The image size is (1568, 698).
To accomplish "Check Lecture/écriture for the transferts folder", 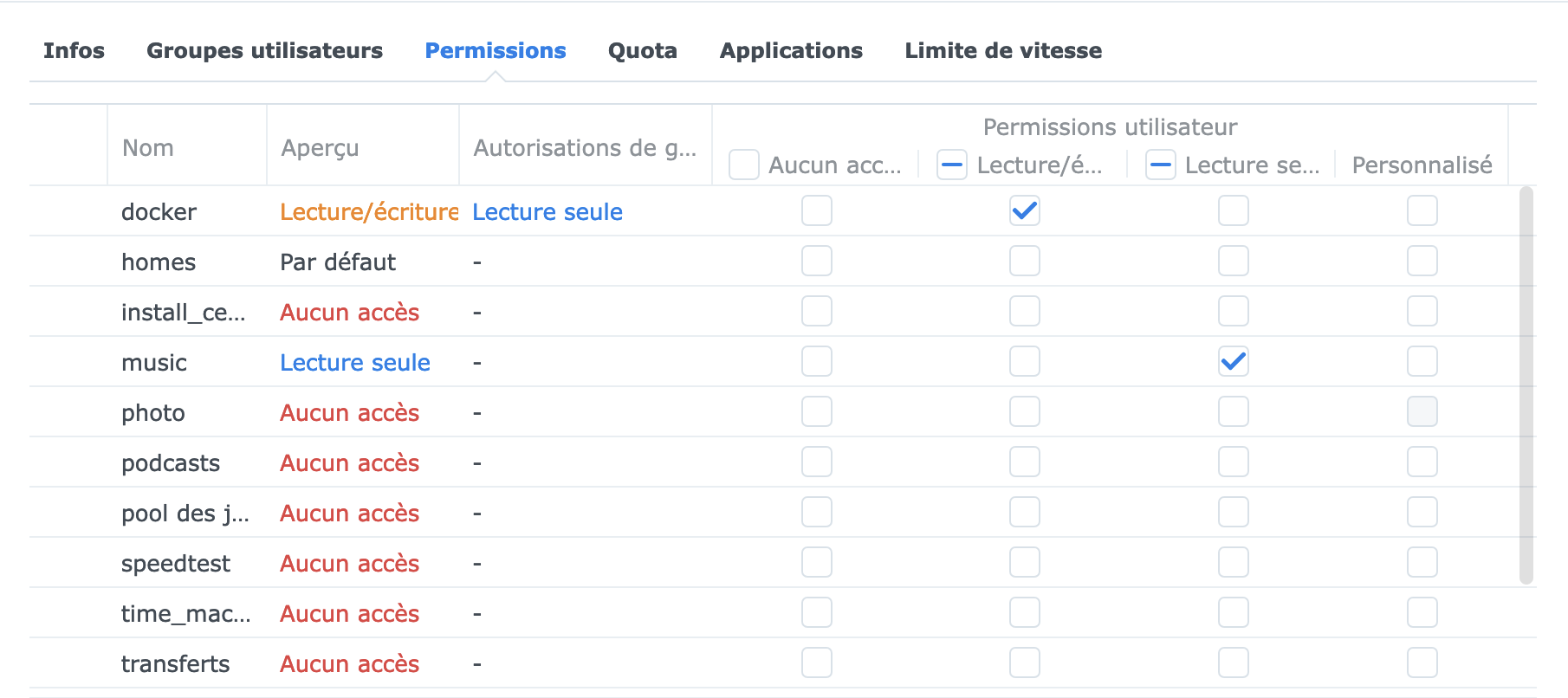I will (x=1025, y=662).
